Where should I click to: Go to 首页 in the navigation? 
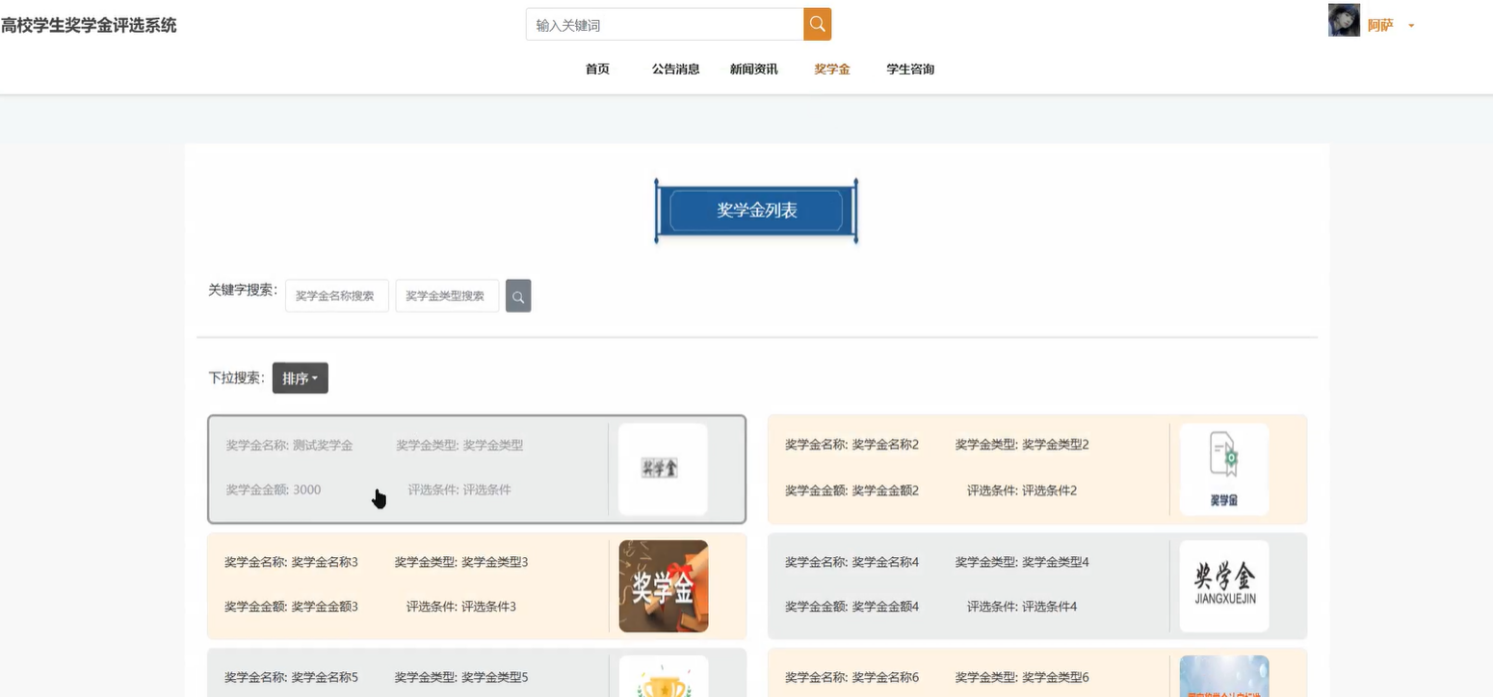click(x=597, y=69)
